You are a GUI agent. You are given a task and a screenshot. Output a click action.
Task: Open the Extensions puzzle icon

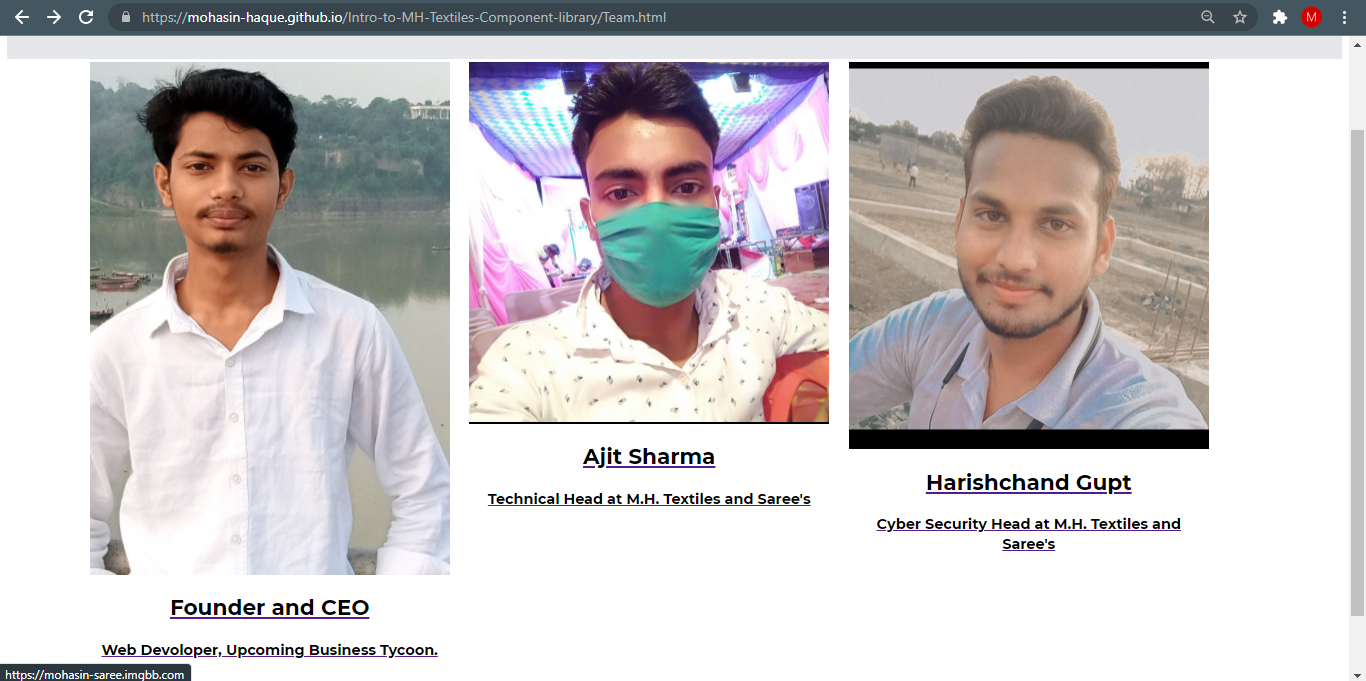[1279, 17]
